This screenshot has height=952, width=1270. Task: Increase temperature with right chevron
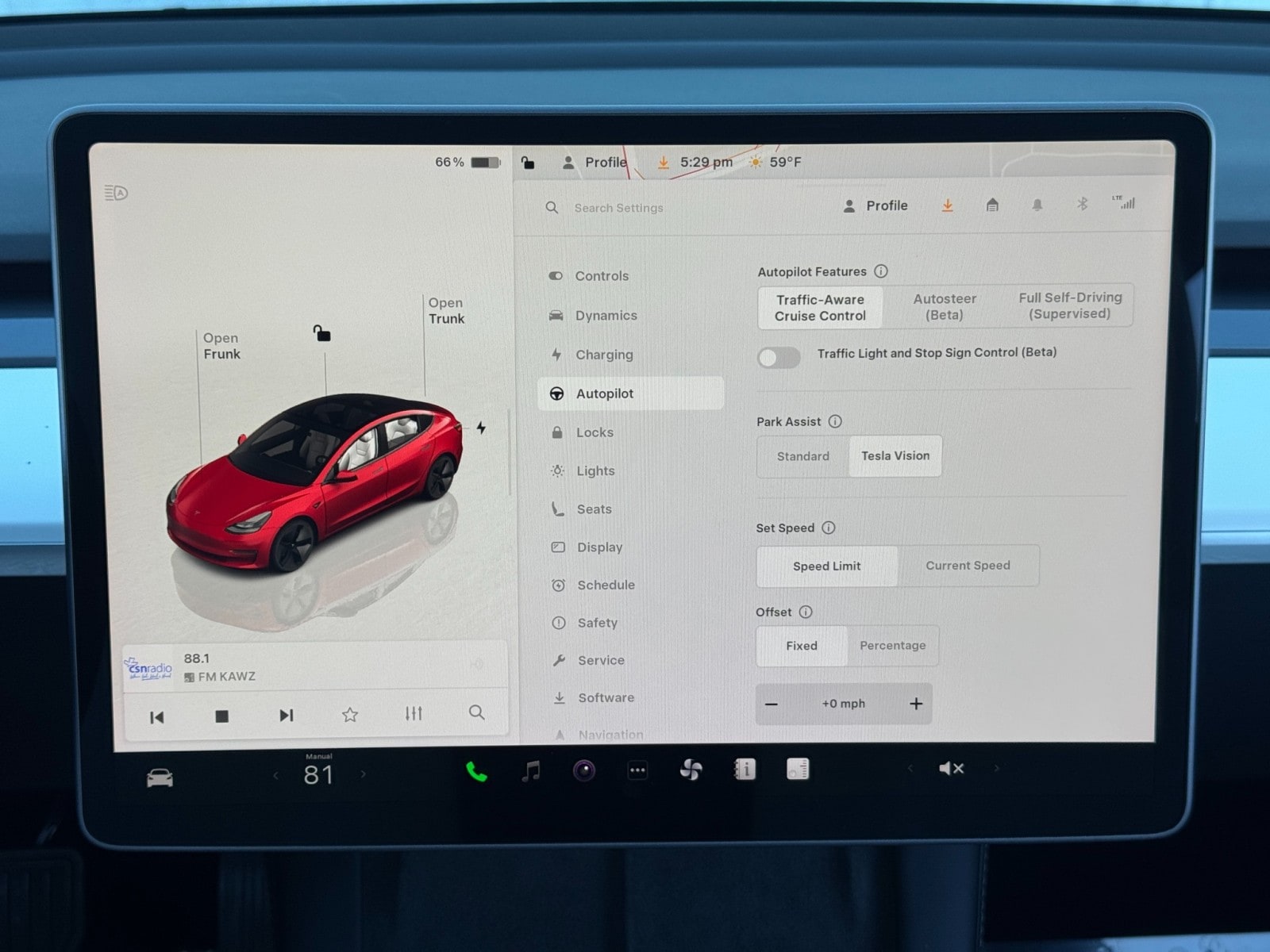(x=364, y=773)
